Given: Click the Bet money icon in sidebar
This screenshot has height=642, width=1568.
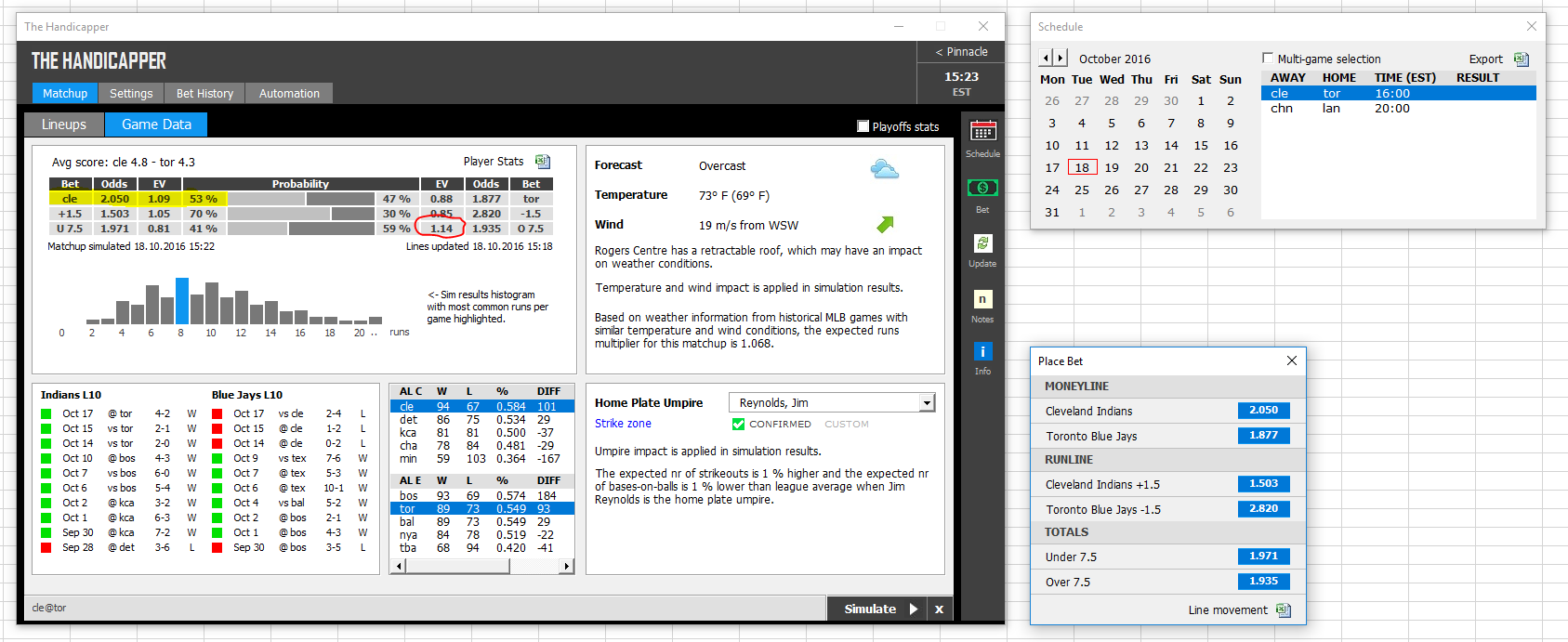Looking at the screenshot, I should (x=982, y=188).
